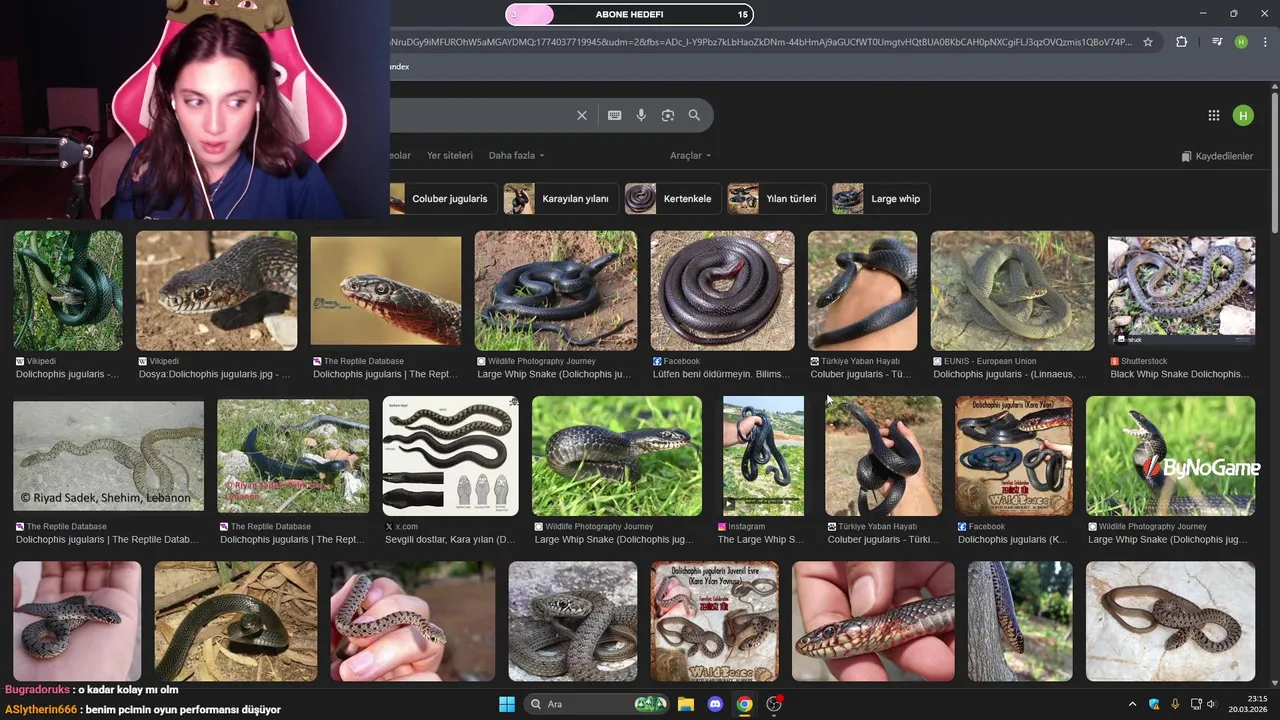The width and height of the screenshot is (1280, 720).
Task: Open the 'Dosya:Dolichophis jugularis.jpg' result link
Action: click(214, 374)
